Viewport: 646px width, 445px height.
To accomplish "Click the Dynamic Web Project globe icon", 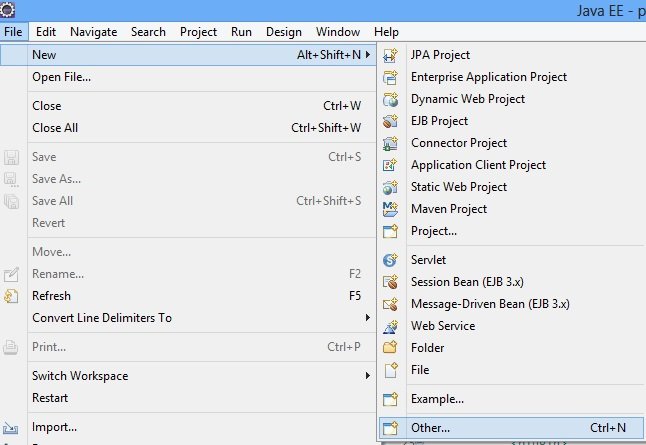I will [x=390, y=99].
